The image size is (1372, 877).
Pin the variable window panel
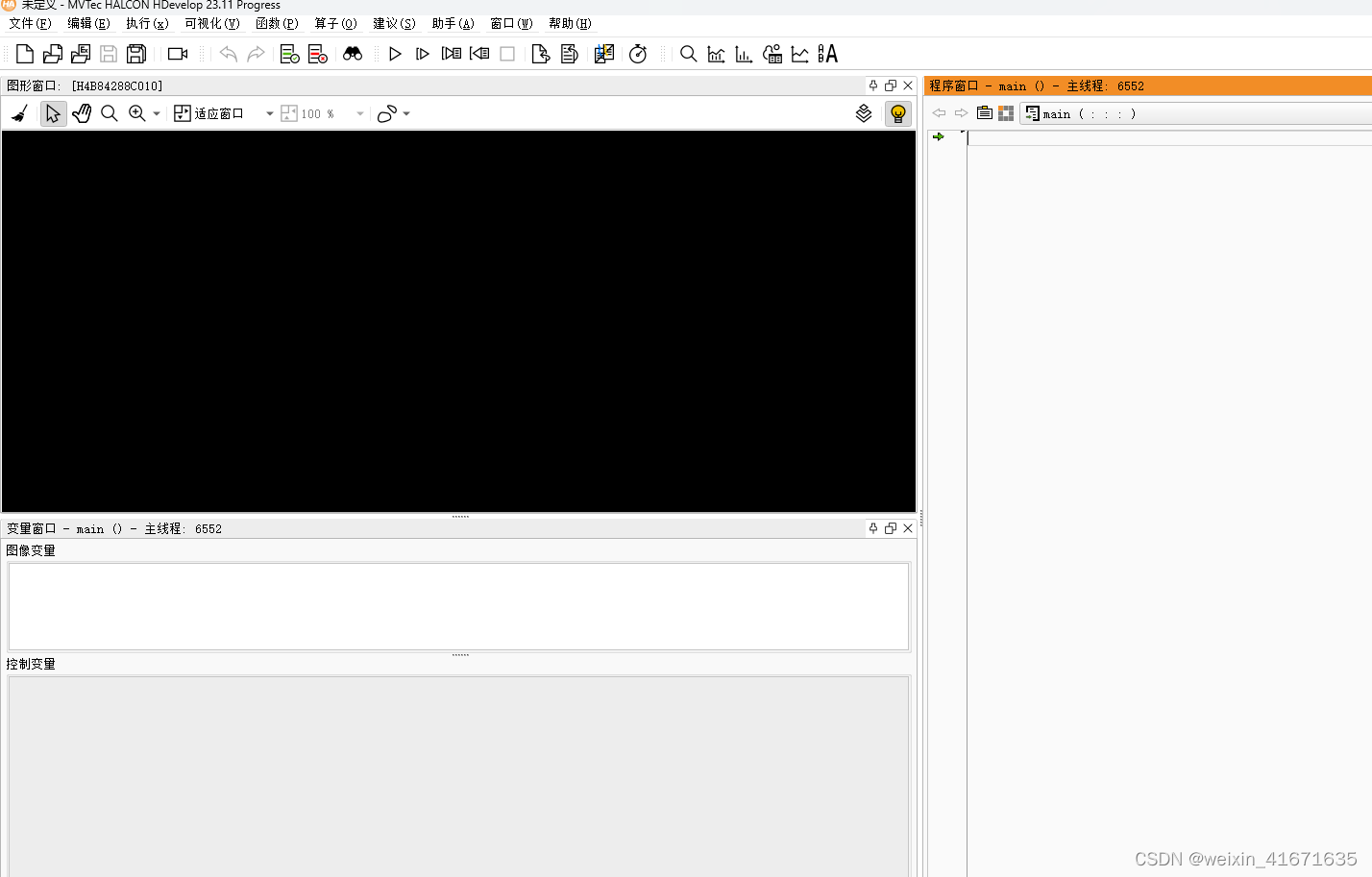tap(873, 528)
